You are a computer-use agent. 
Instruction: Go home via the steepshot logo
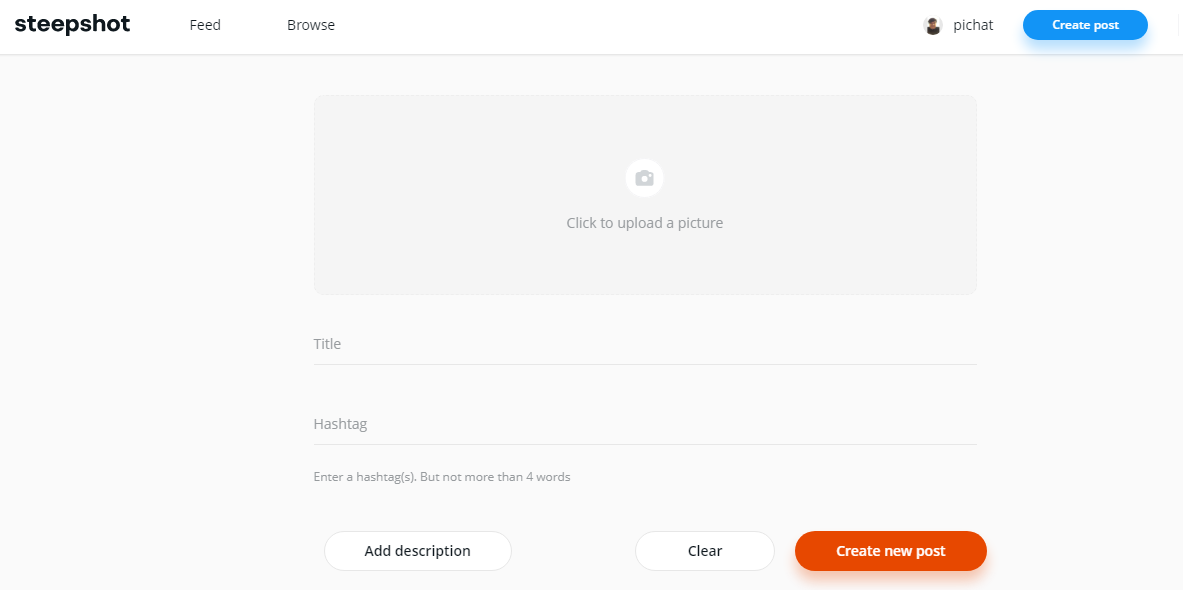pos(72,25)
